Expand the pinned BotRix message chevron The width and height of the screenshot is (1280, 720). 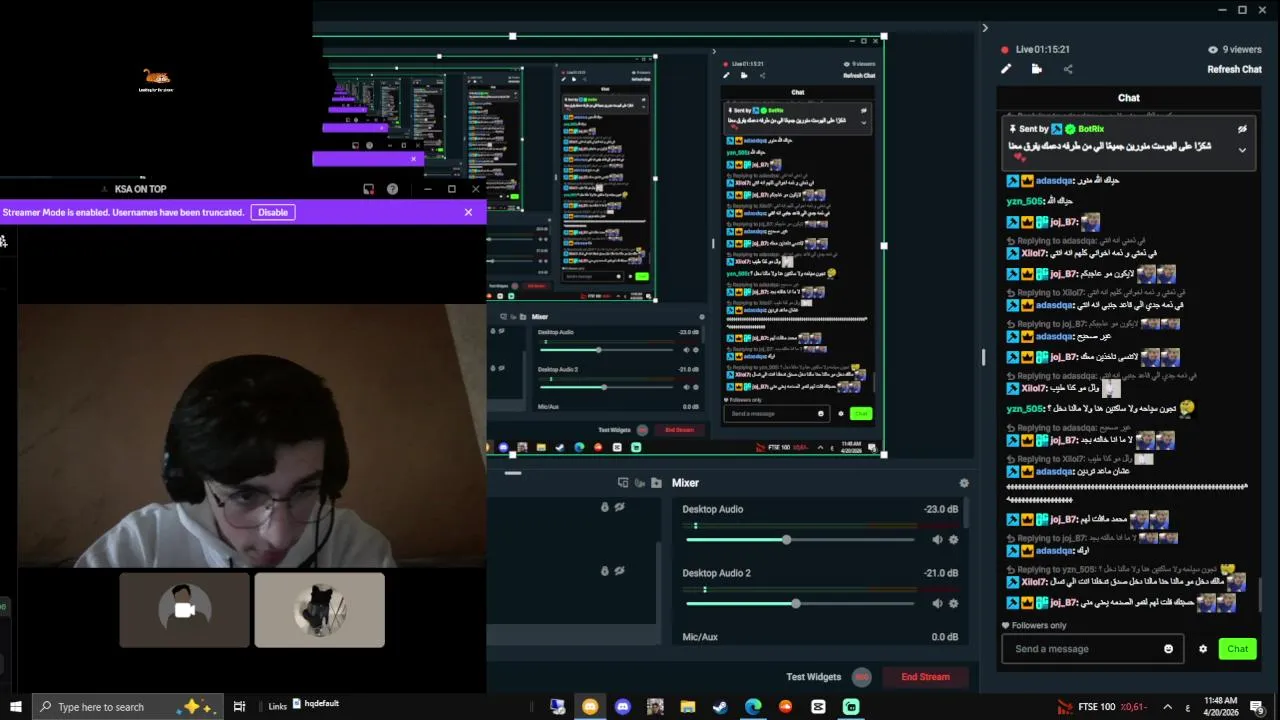point(1242,150)
